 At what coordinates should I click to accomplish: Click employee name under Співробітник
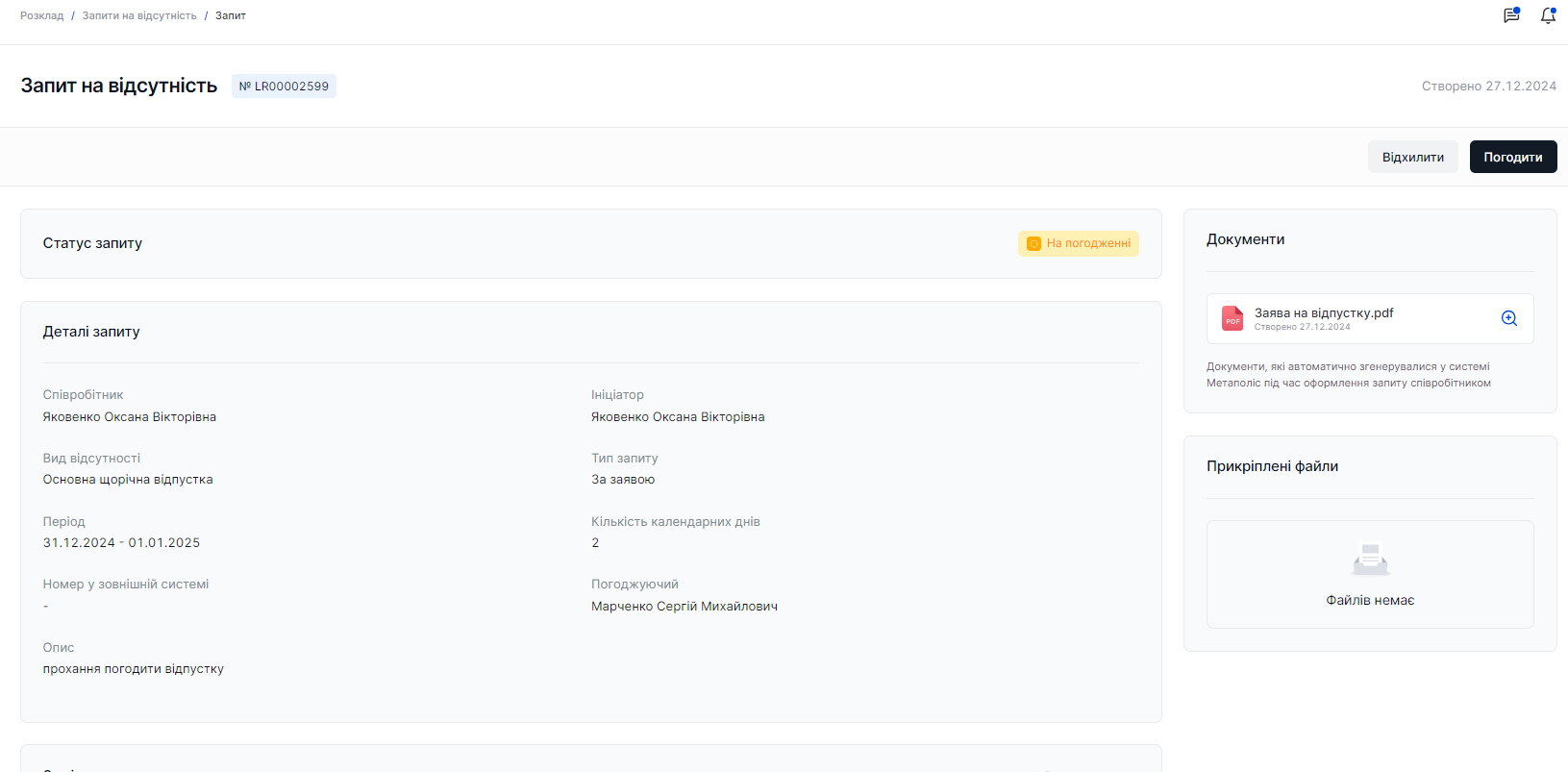130,416
